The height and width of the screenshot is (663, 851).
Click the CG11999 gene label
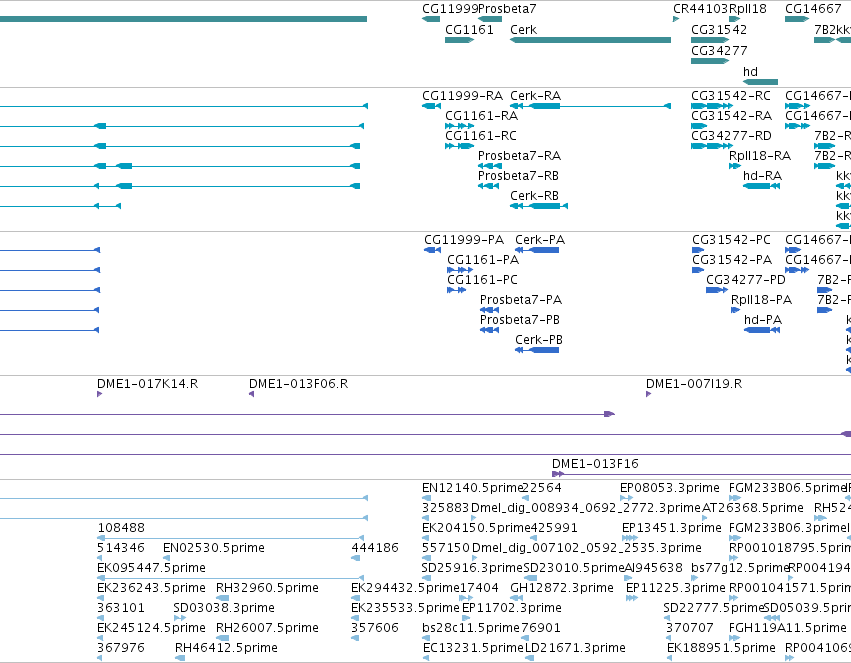click(450, 9)
